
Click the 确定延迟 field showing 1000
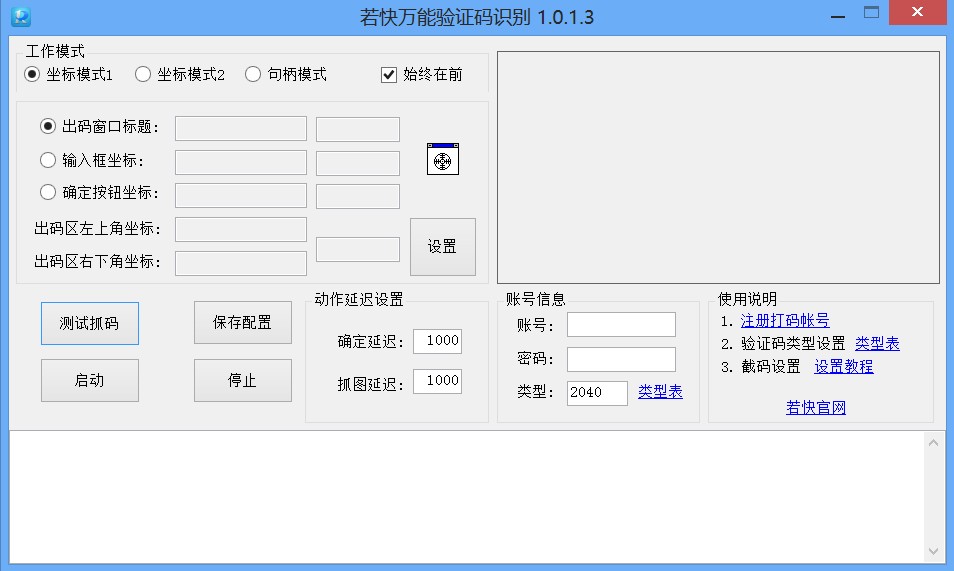437,341
